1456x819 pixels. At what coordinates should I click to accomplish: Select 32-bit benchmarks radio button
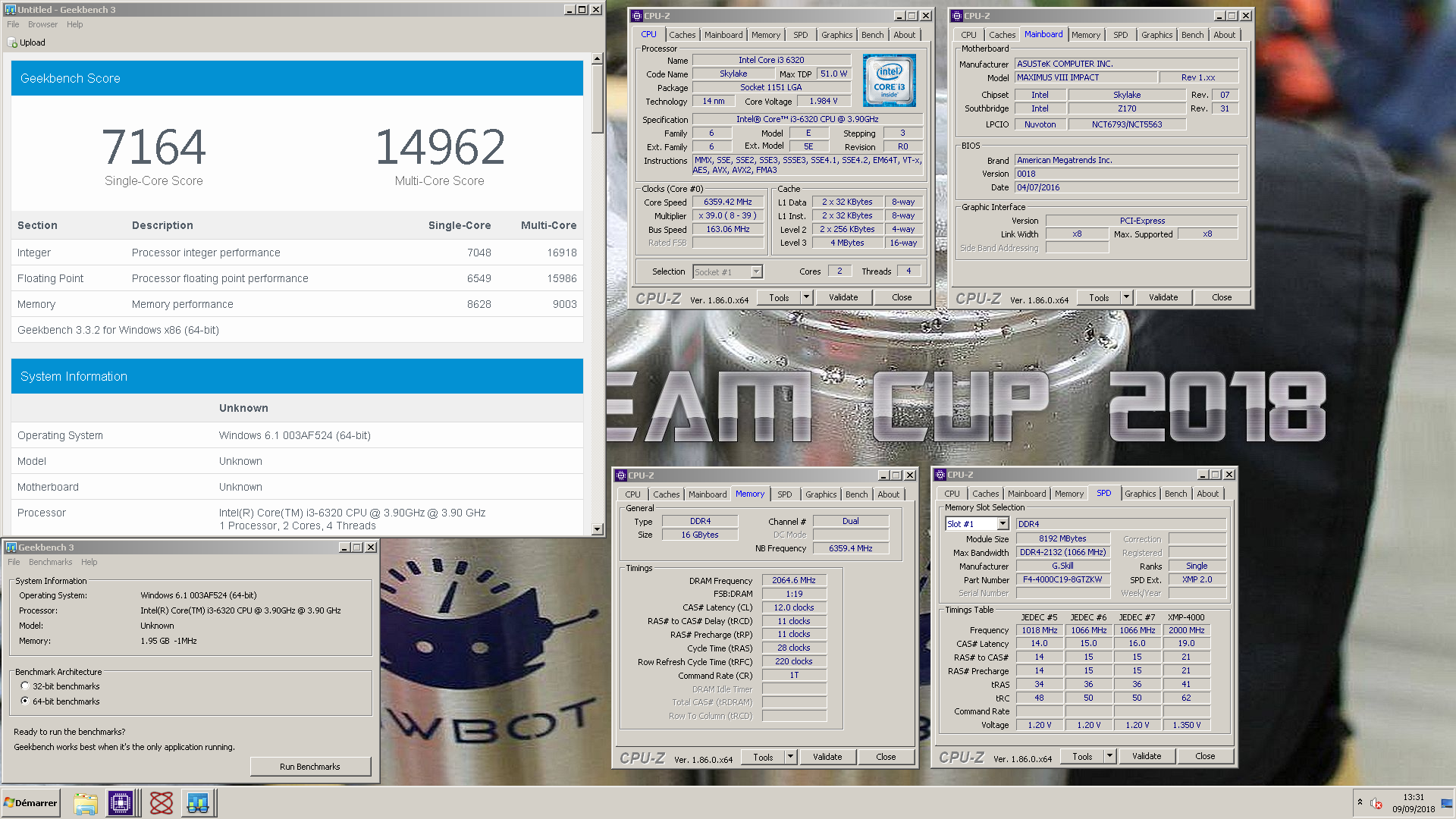(x=25, y=686)
